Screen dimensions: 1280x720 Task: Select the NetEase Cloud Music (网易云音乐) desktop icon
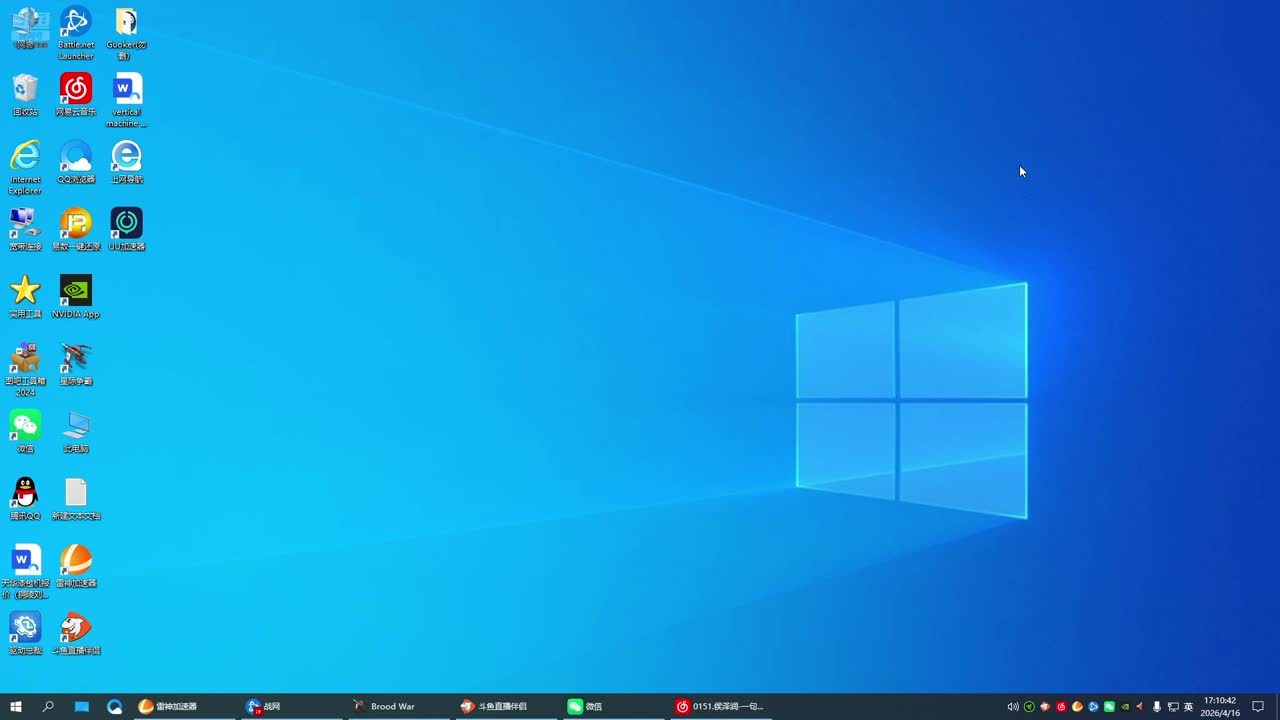point(76,90)
